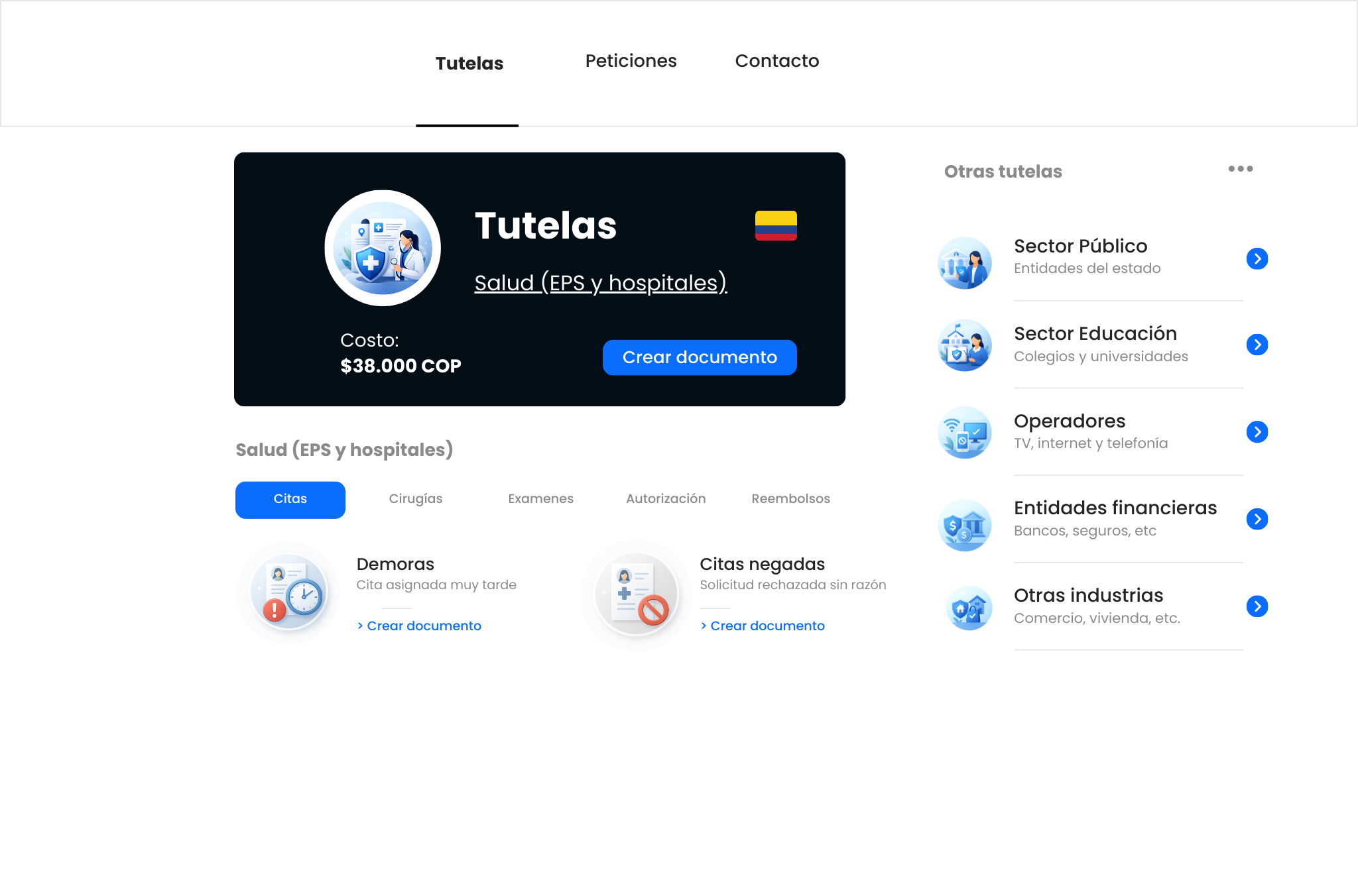
Task: Open Entidades financieras via the blue chevron
Action: pyautogui.click(x=1257, y=519)
